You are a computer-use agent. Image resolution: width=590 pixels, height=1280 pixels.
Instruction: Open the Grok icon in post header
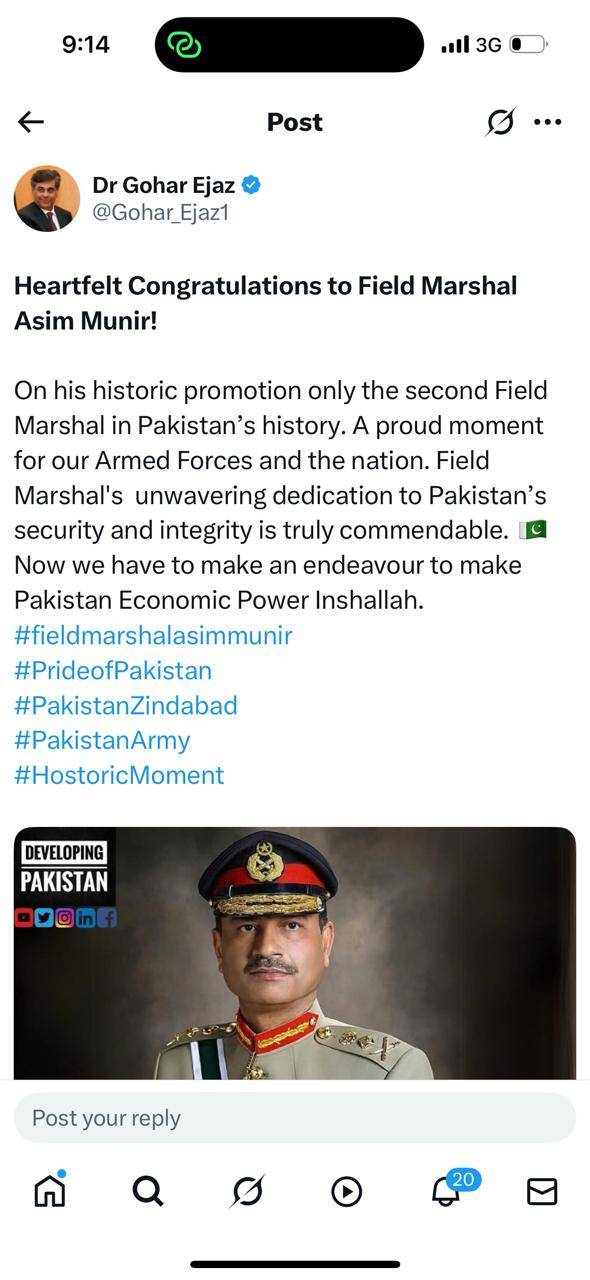click(500, 122)
